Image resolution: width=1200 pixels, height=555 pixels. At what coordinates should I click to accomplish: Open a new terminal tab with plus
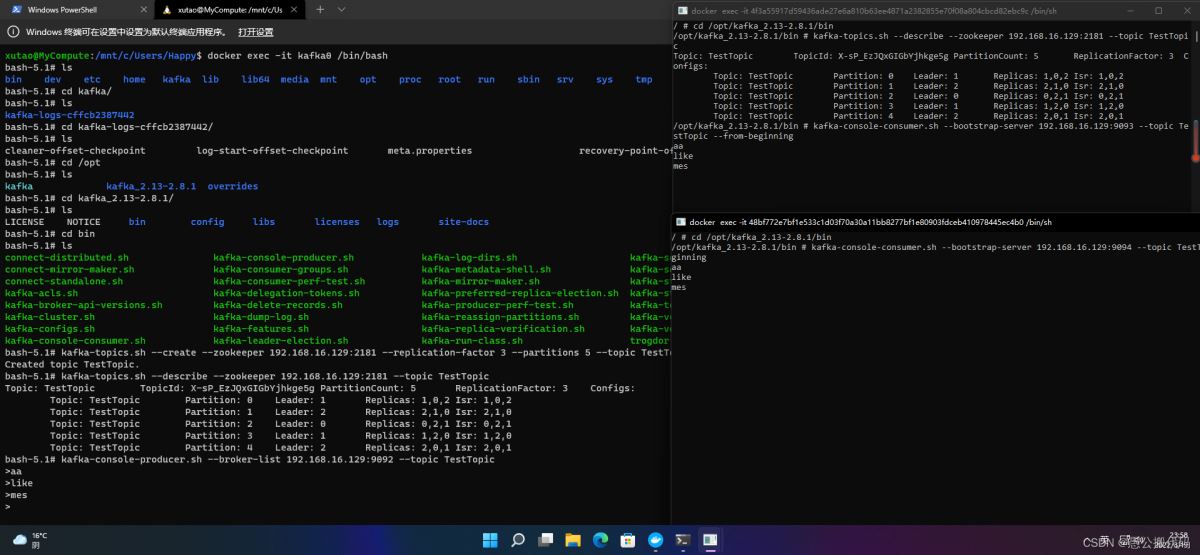[x=320, y=10]
